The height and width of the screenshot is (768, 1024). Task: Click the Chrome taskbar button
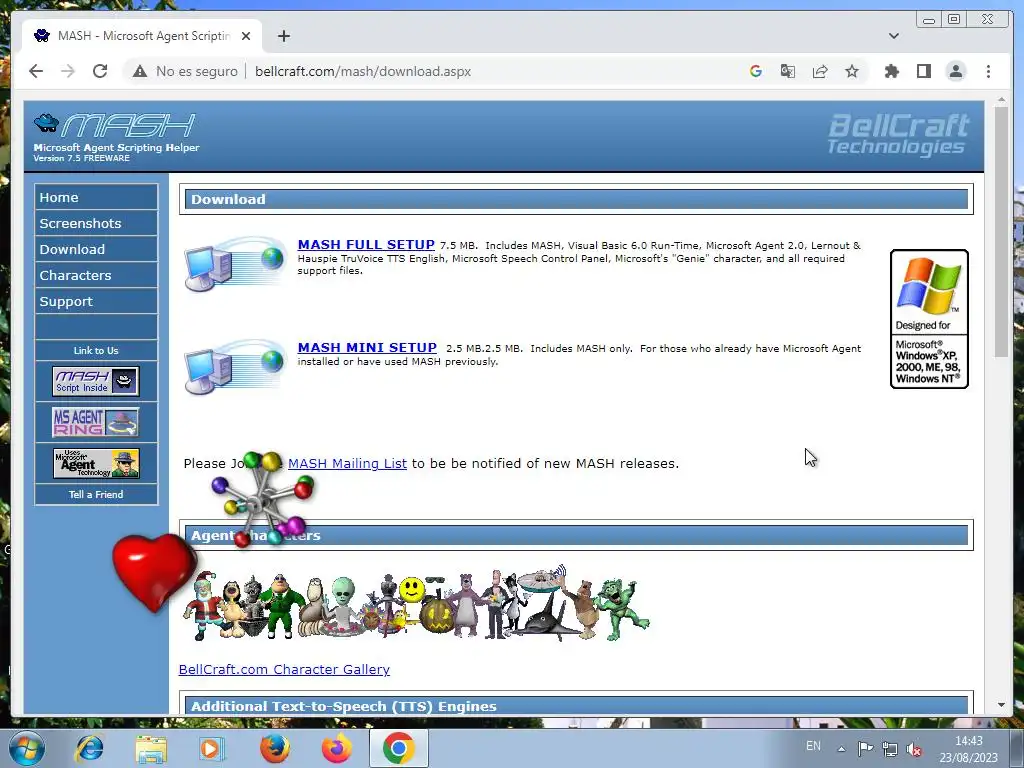click(x=399, y=748)
